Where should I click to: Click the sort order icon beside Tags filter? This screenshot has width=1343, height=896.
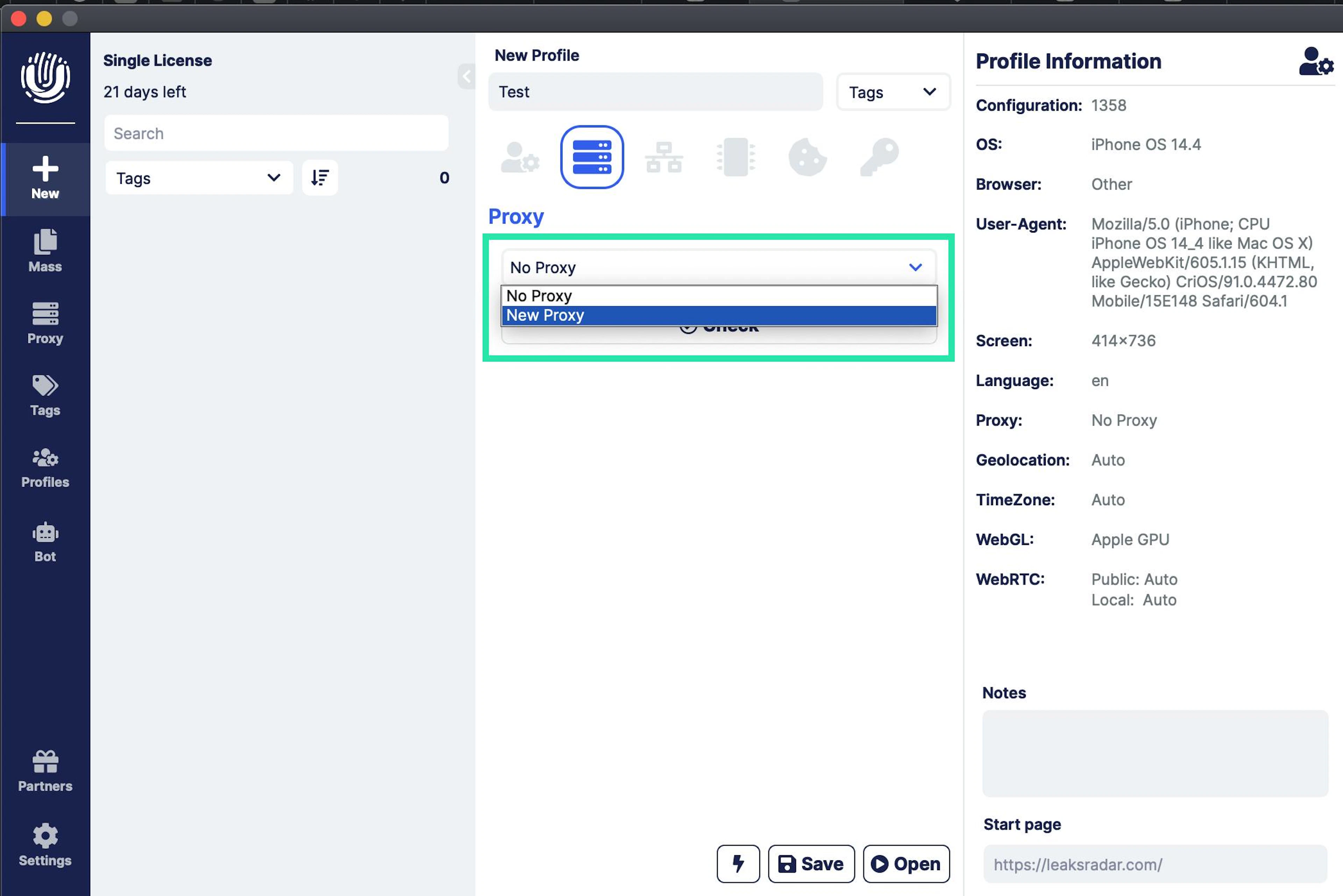[x=320, y=178]
